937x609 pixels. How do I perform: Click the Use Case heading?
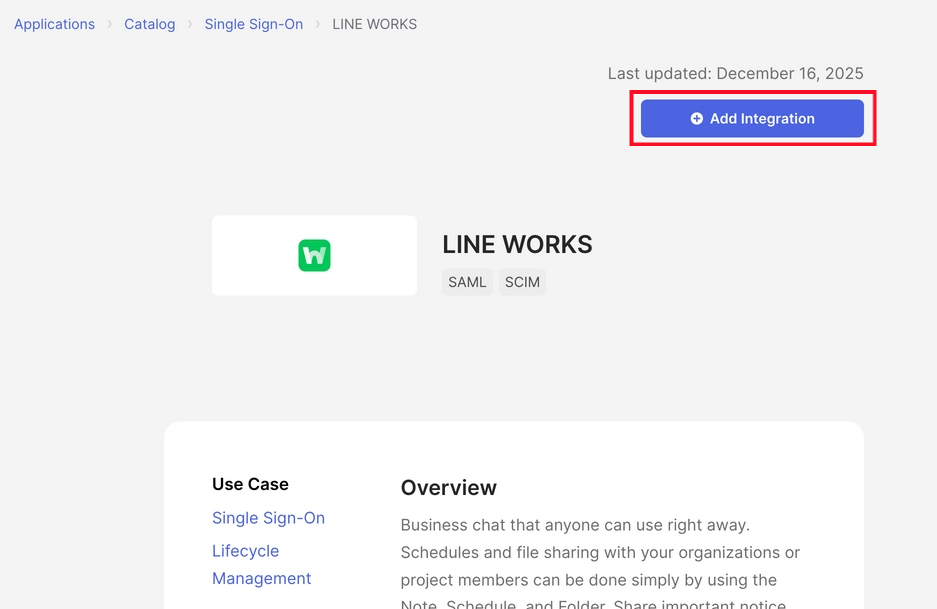point(250,484)
